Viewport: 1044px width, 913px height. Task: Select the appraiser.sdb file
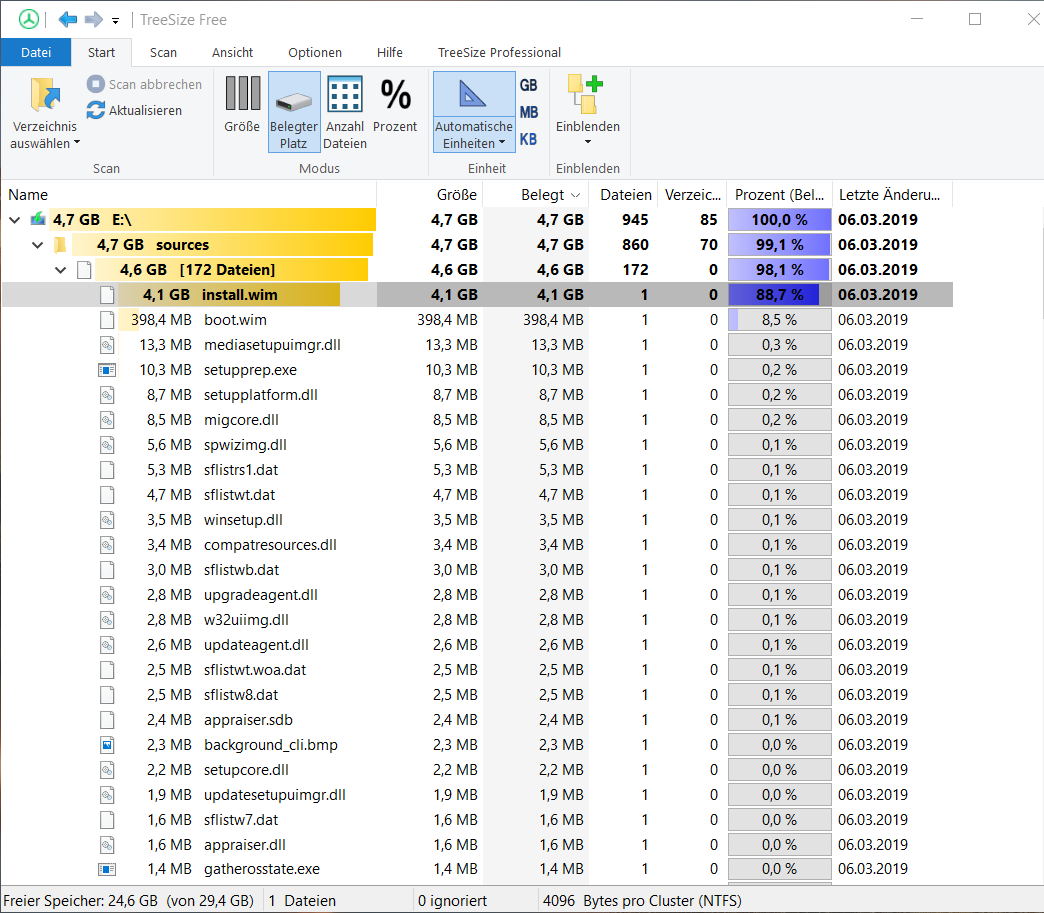click(x=248, y=720)
